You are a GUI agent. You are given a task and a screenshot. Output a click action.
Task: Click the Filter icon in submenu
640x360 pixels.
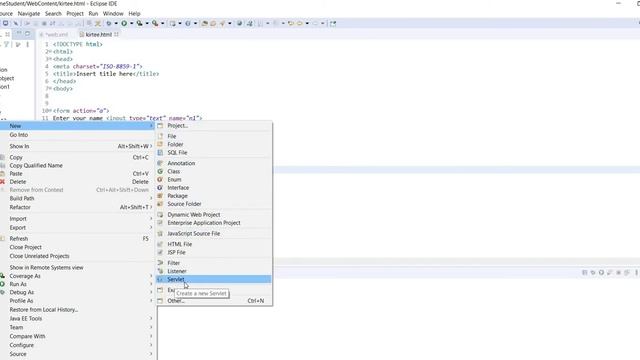[x=160, y=263]
